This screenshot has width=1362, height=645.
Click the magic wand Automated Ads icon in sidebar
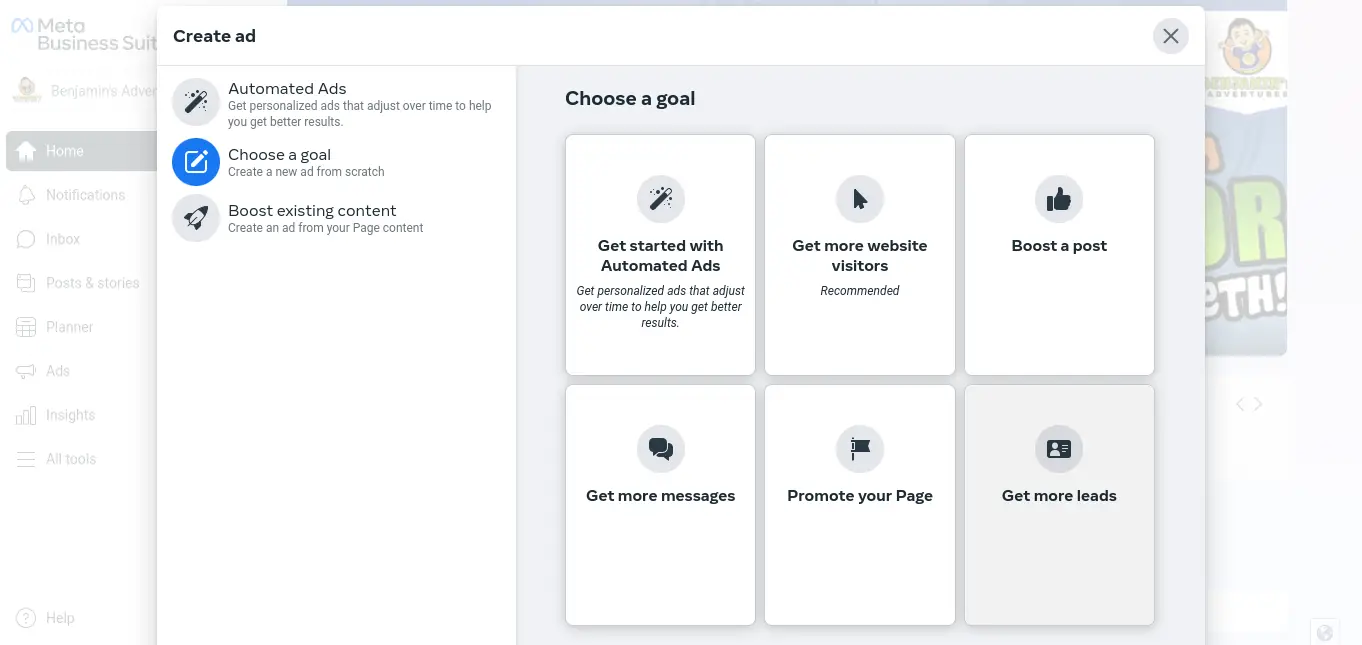pyautogui.click(x=196, y=102)
